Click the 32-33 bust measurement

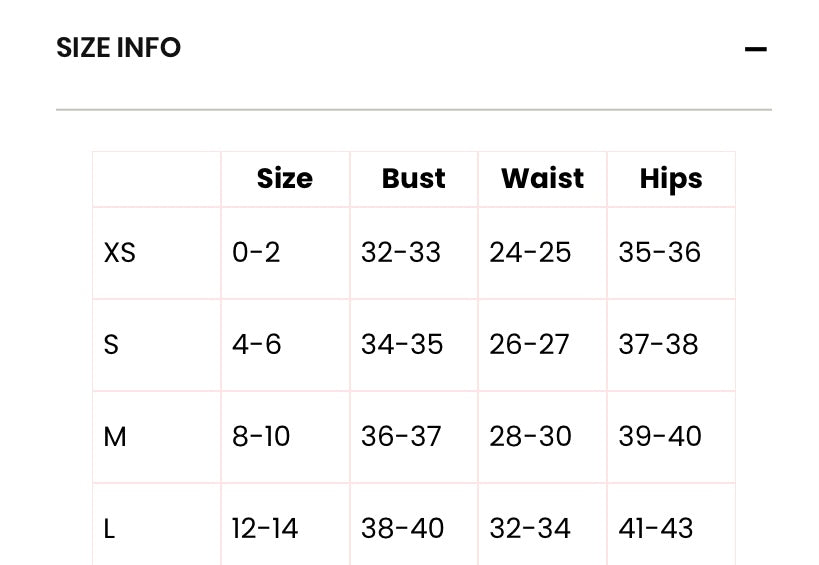point(401,253)
